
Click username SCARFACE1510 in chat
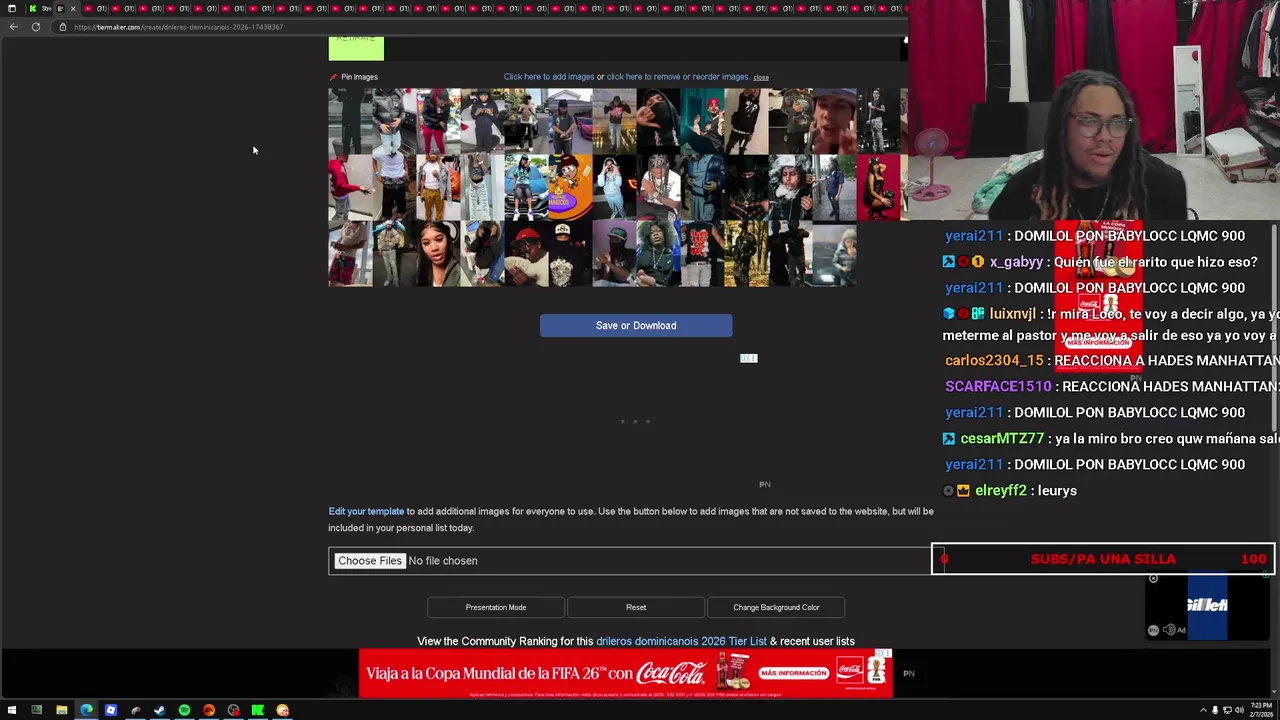tap(998, 386)
